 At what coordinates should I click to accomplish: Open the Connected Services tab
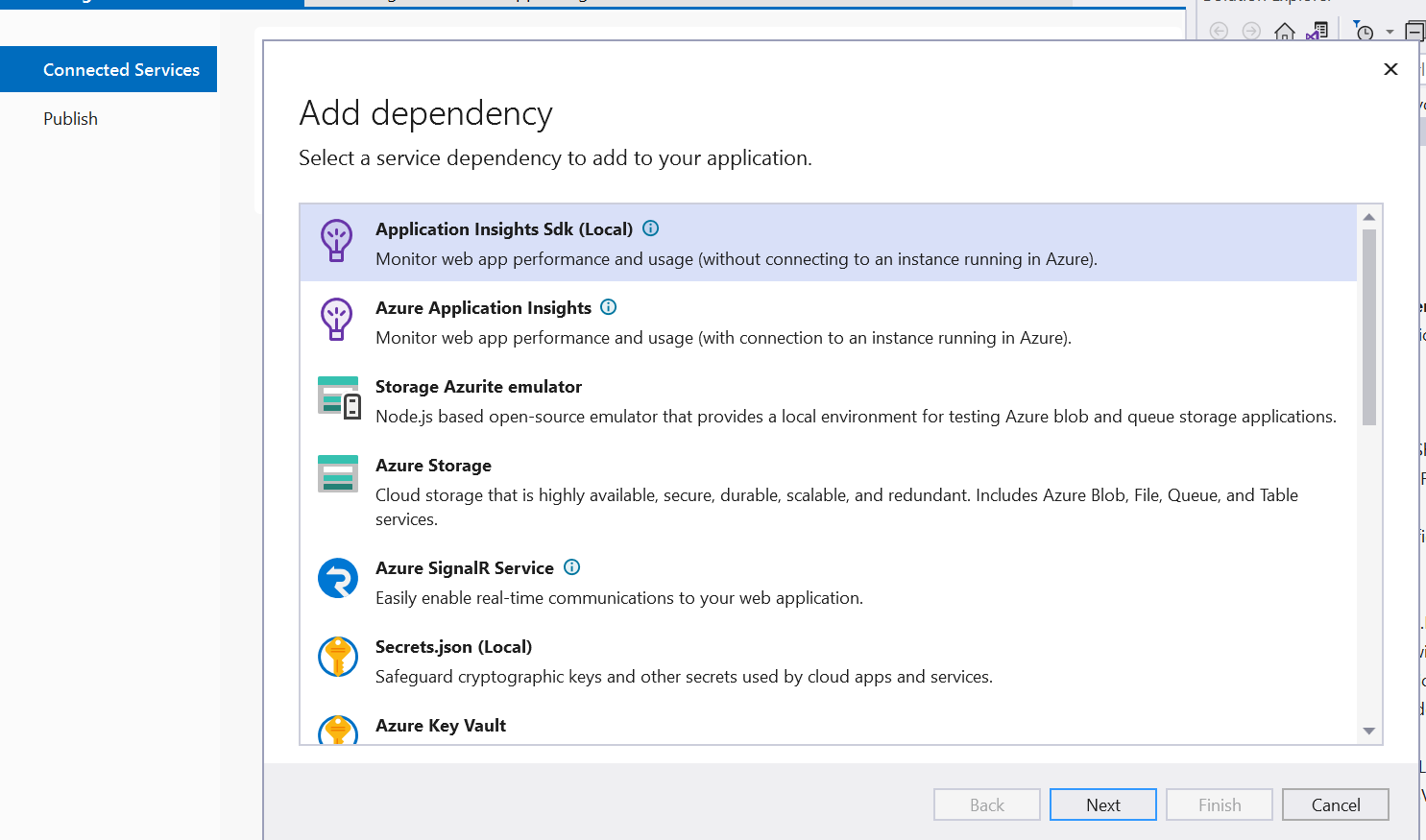click(109, 69)
